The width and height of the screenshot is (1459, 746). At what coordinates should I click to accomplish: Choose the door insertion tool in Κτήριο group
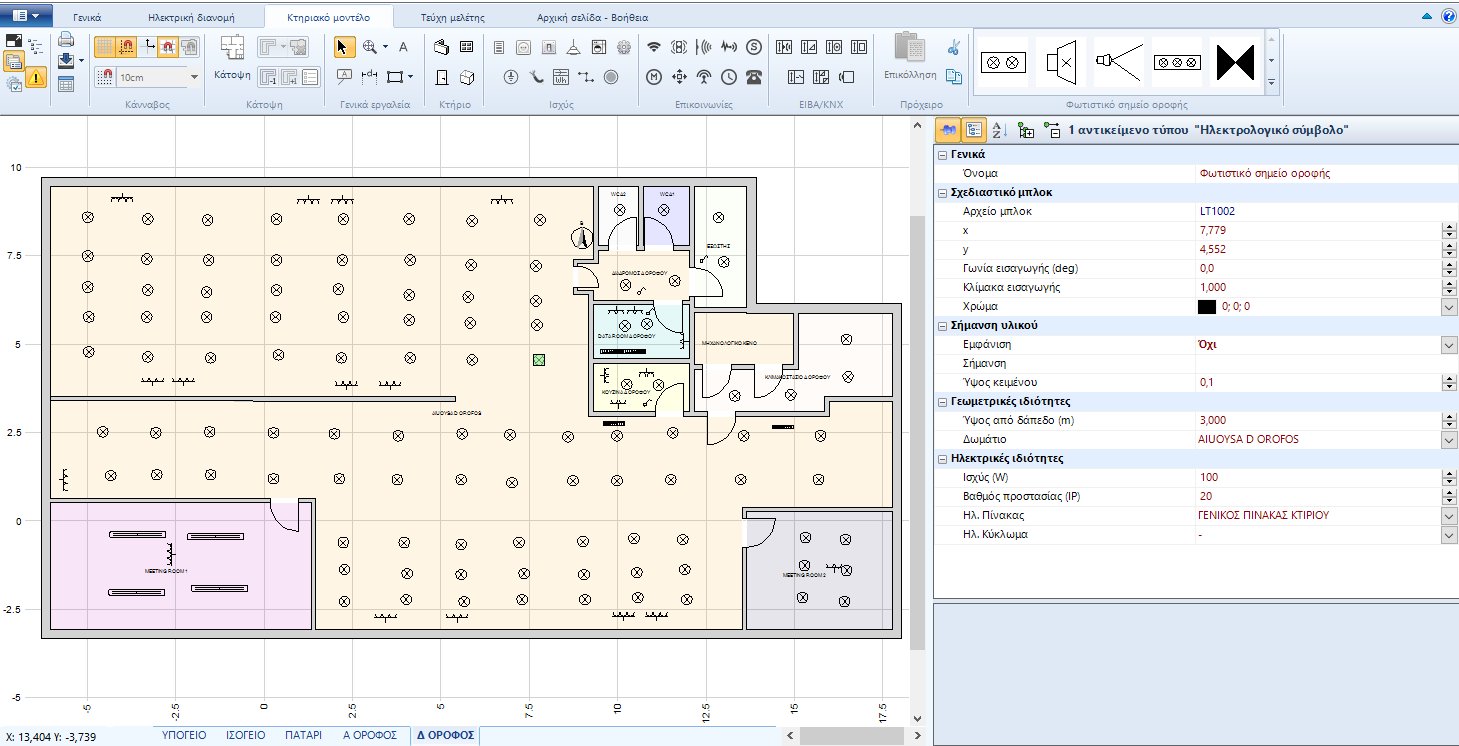[x=443, y=79]
